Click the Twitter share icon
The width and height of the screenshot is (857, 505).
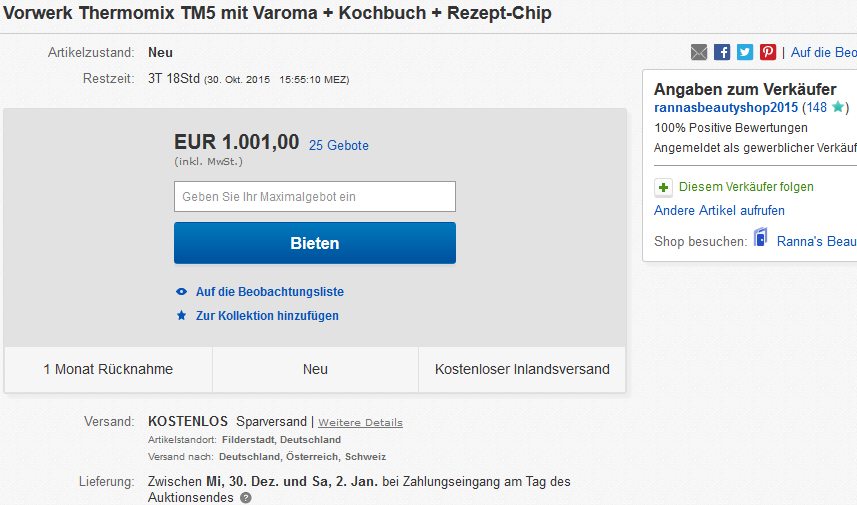click(x=745, y=52)
